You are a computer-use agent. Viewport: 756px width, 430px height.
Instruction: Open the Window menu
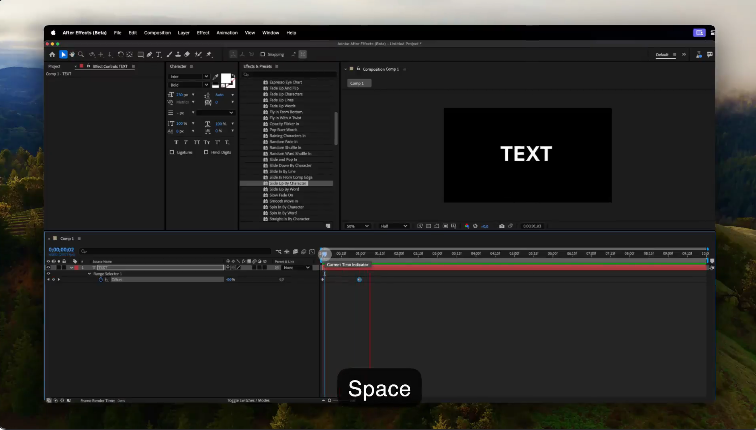[270, 33]
